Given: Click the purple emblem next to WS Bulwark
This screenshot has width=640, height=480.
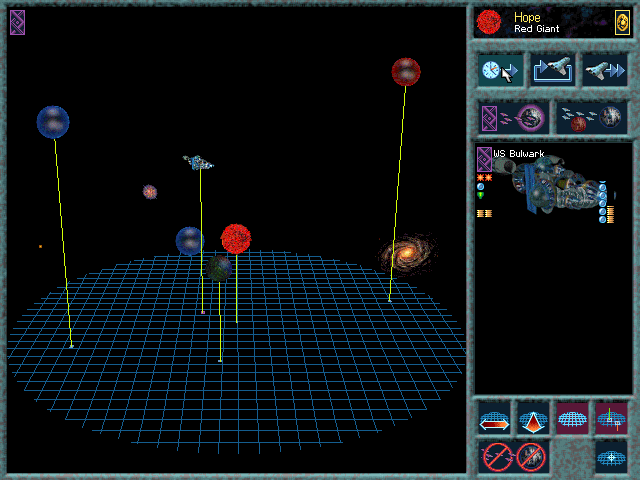Looking at the screenshot, I should [484, 159].
